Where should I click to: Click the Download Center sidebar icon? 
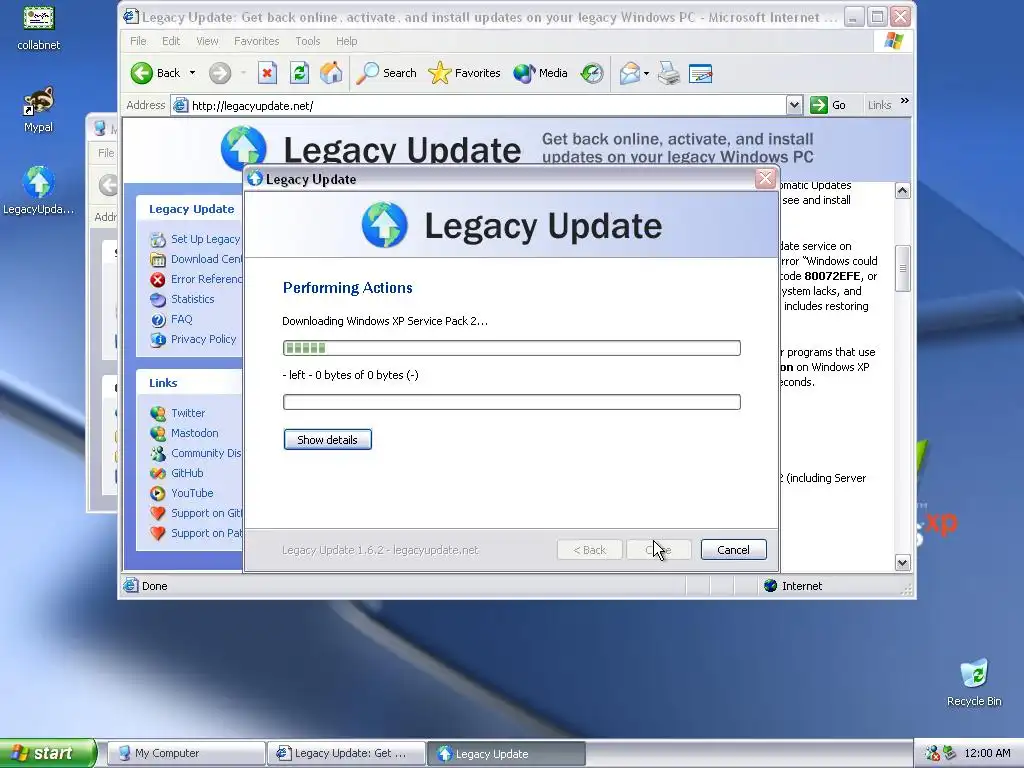tap(158, 259)
